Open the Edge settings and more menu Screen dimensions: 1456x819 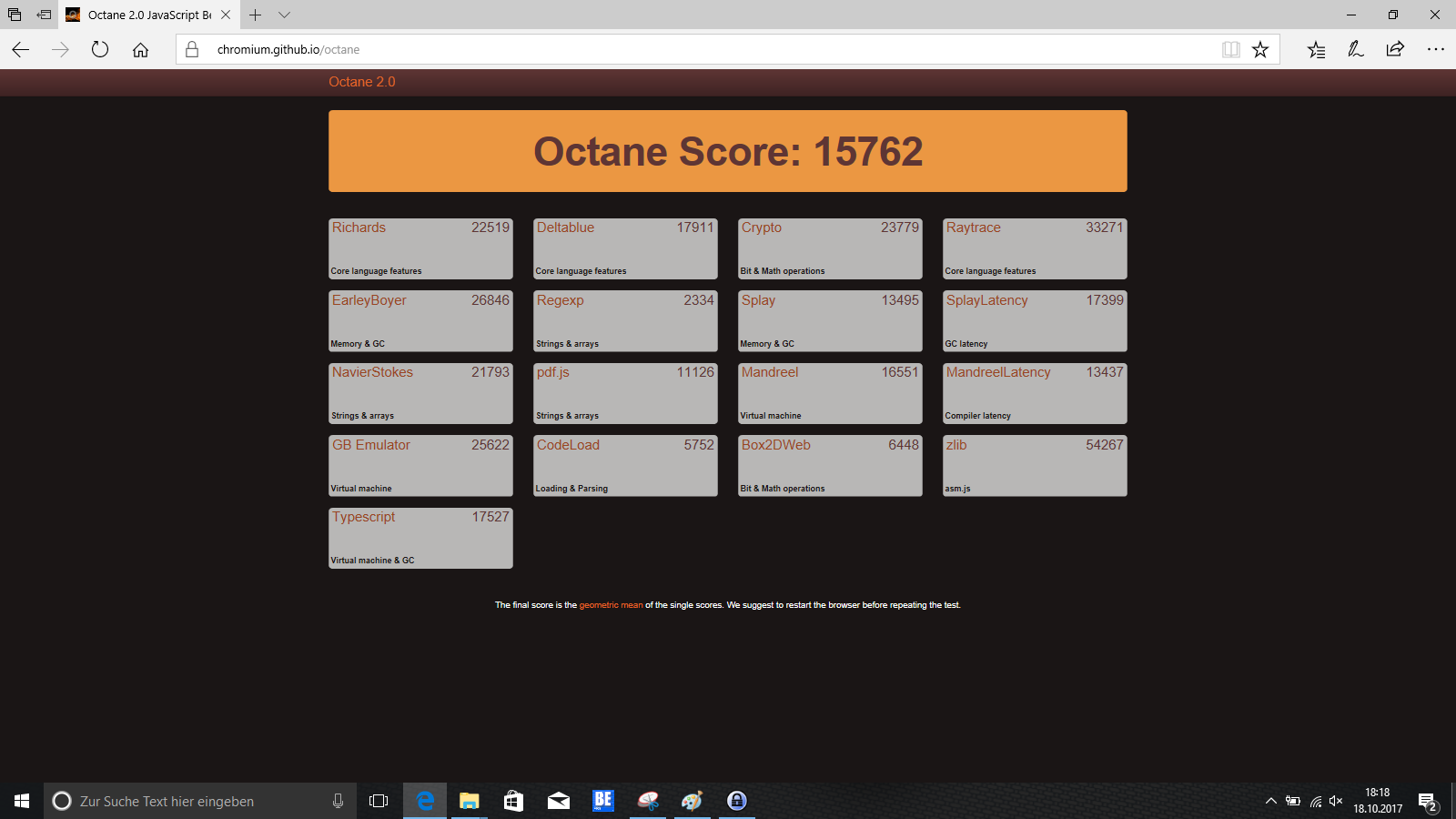click(1435, 49)
